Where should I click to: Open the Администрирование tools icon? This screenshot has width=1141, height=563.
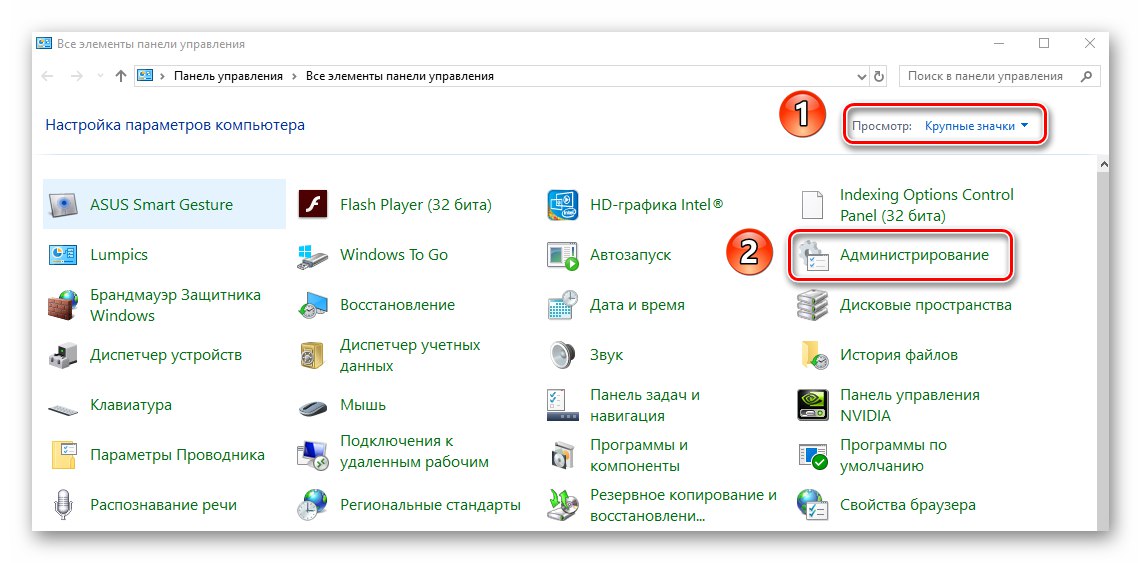[x=813, y=255]
